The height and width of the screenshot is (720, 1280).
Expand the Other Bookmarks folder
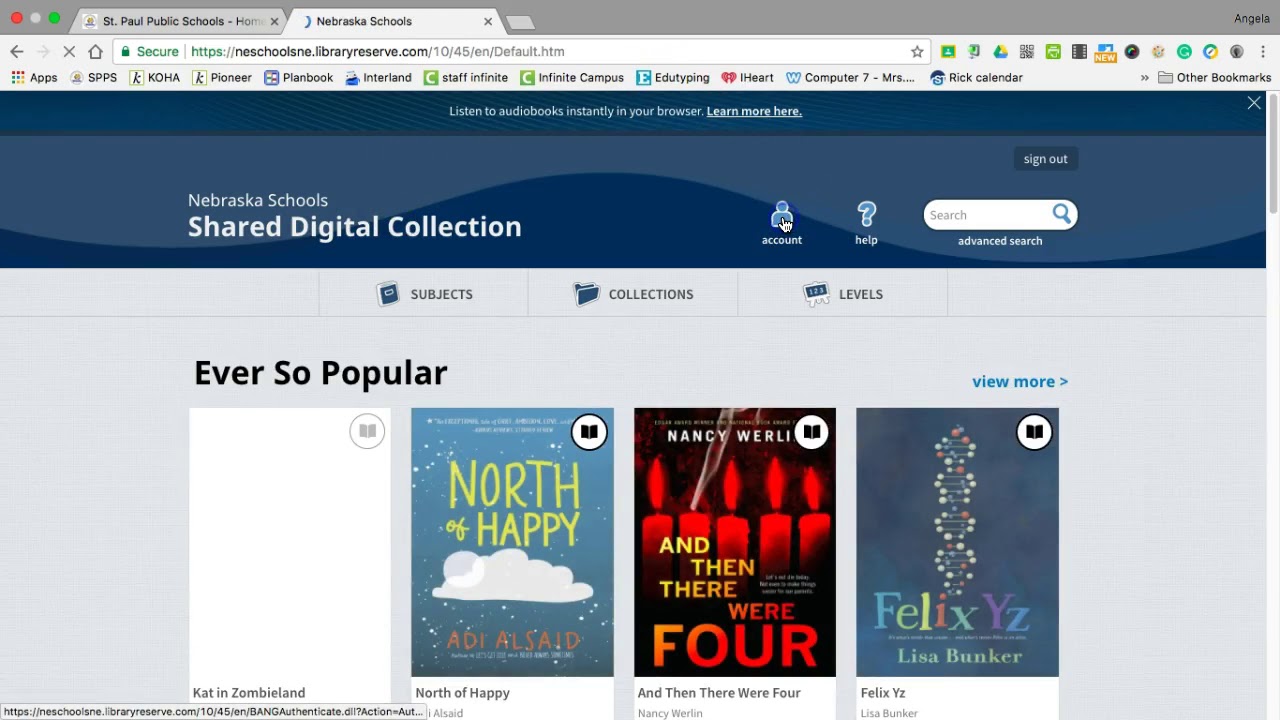tap(1214, 77)
